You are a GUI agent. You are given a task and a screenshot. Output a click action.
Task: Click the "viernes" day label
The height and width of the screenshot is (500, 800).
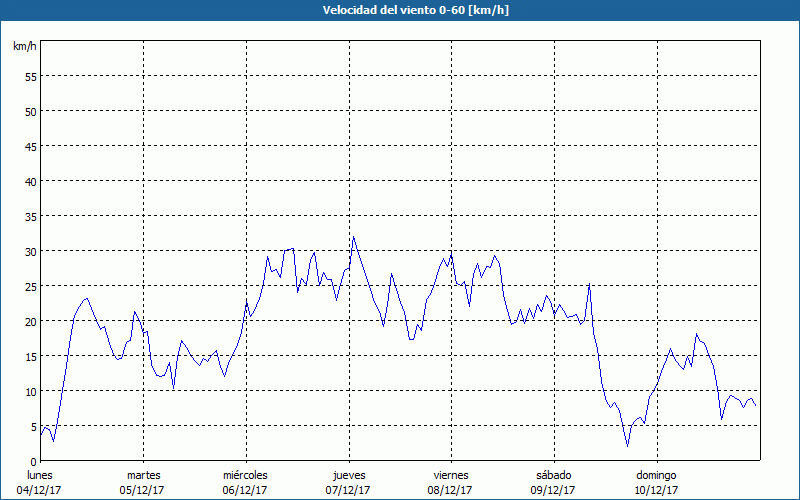[x=450, y=475]
